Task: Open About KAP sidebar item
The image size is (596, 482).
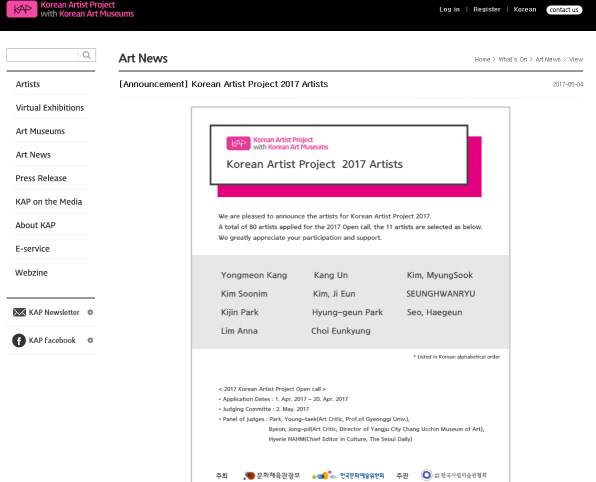Action: click(x=35, y=225)
